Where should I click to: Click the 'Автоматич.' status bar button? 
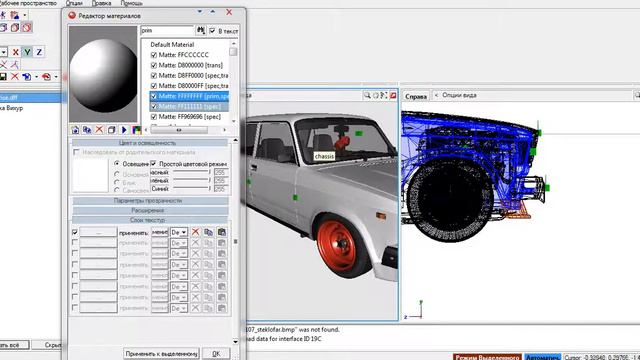542,357
